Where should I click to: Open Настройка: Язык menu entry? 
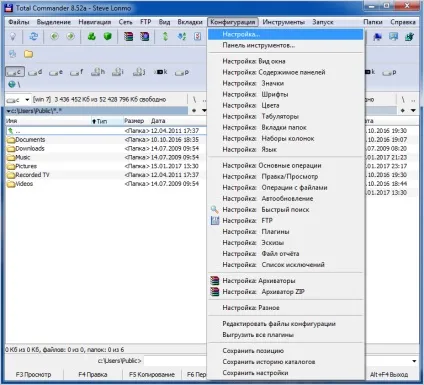click(285, 149)
